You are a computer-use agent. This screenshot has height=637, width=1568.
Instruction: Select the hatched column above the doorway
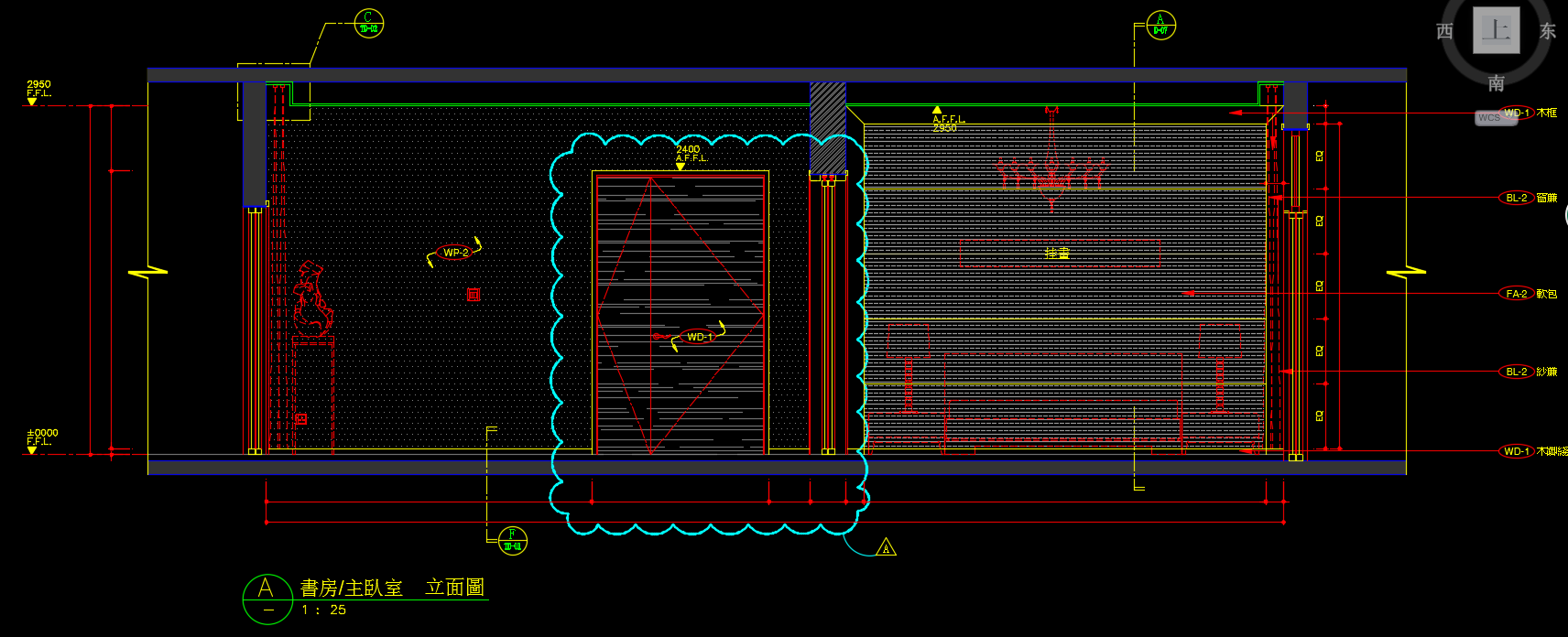pos(828,128)
